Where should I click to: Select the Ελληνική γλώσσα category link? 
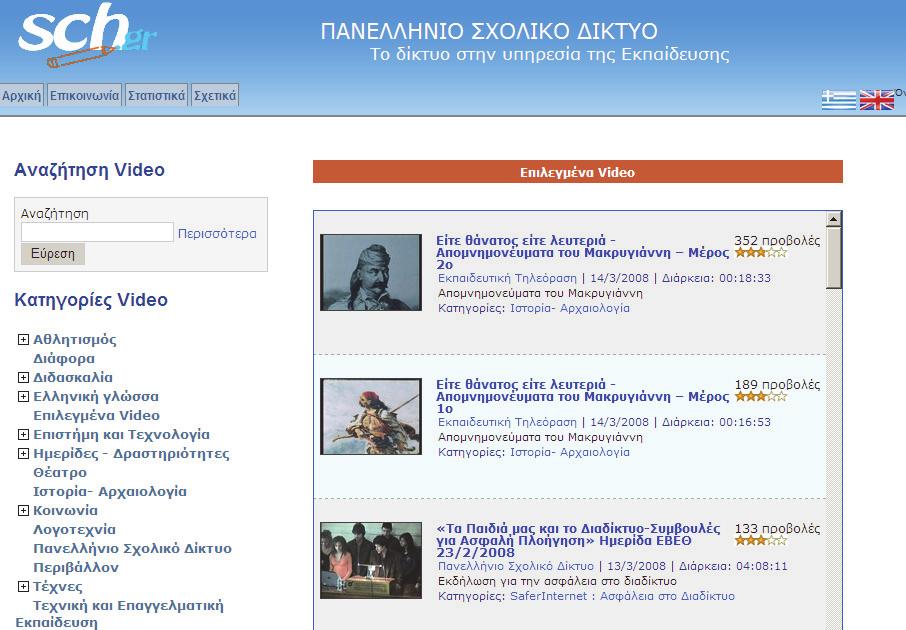pos(96,396)
